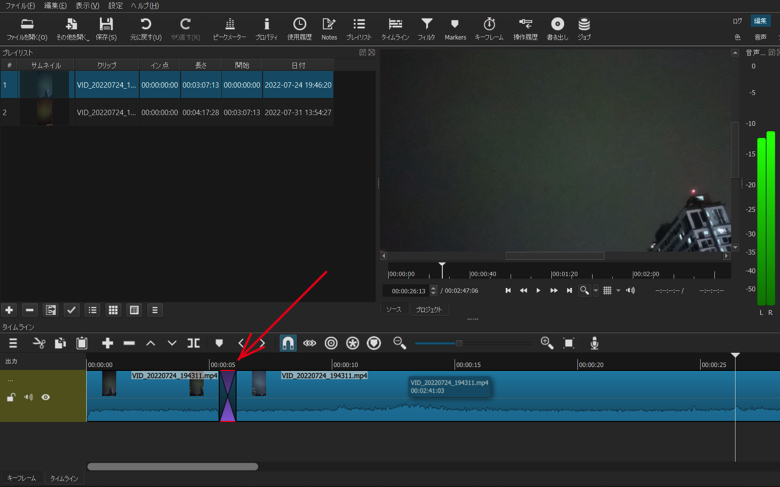Overwrite clip with timeline down-arrow icon

(x=172, y=343)
